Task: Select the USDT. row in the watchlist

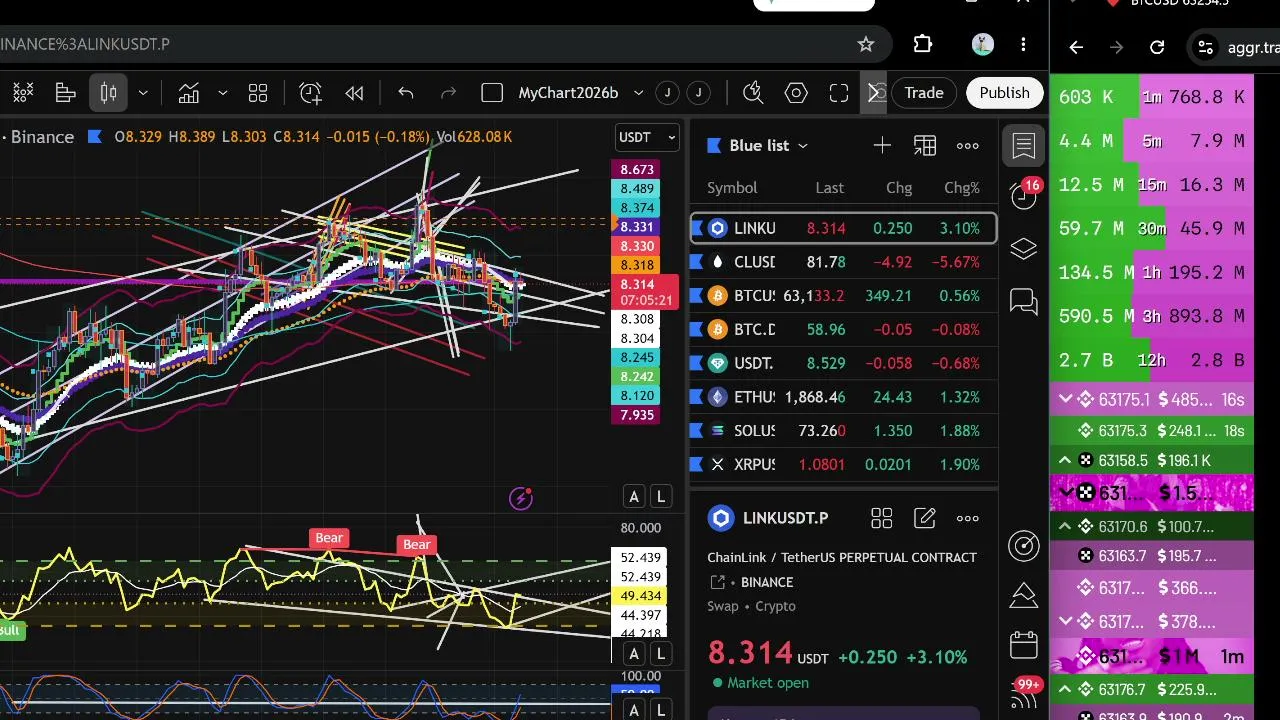Action: pos(844,363)
